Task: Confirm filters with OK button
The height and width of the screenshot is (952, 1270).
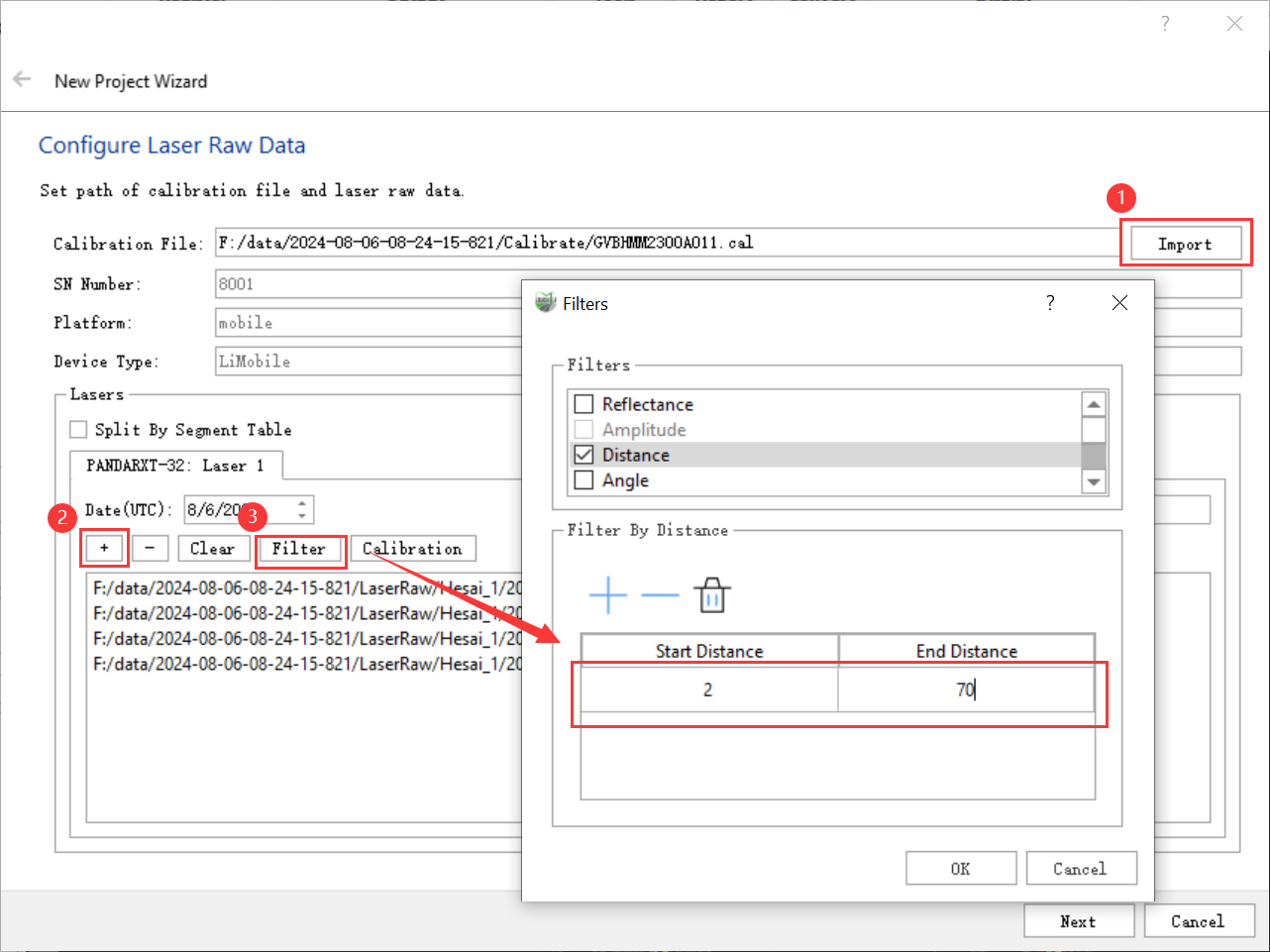Action: click(x=961, y=869)
